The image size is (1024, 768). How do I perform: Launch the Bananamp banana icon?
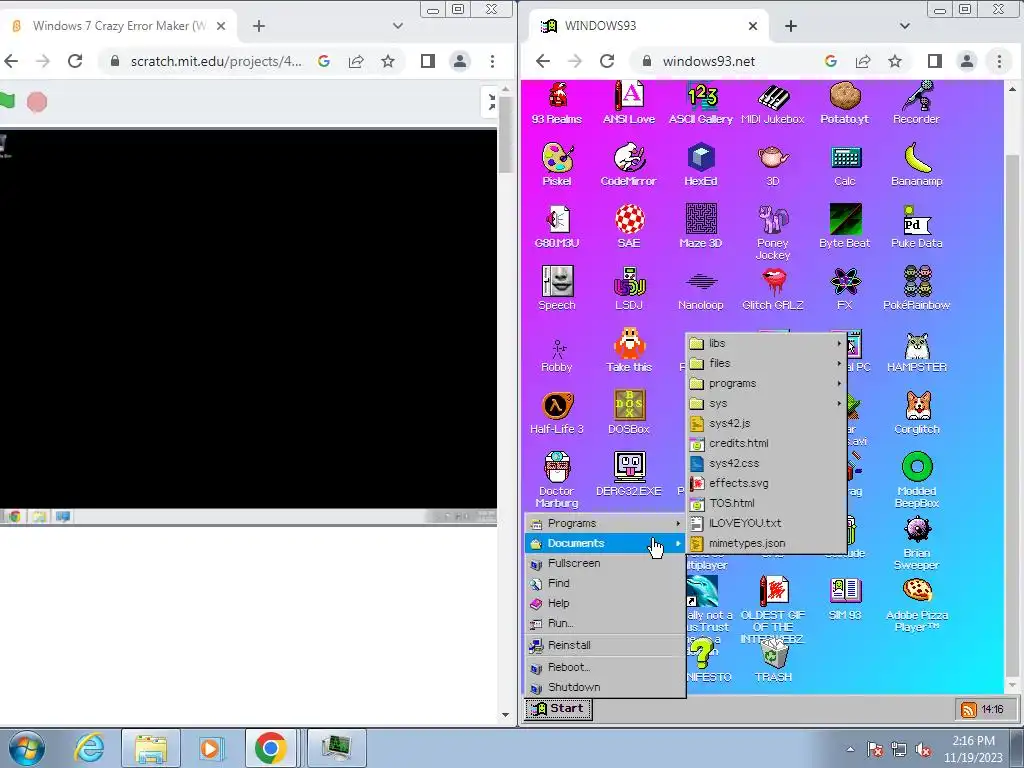point(916,165)
